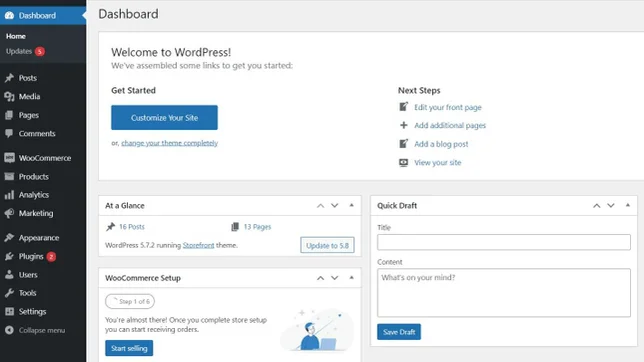Screen dimensions: 644x362
Task: Click the Posts pushpin icon in sidebar
Action: [x=9, y=78]
